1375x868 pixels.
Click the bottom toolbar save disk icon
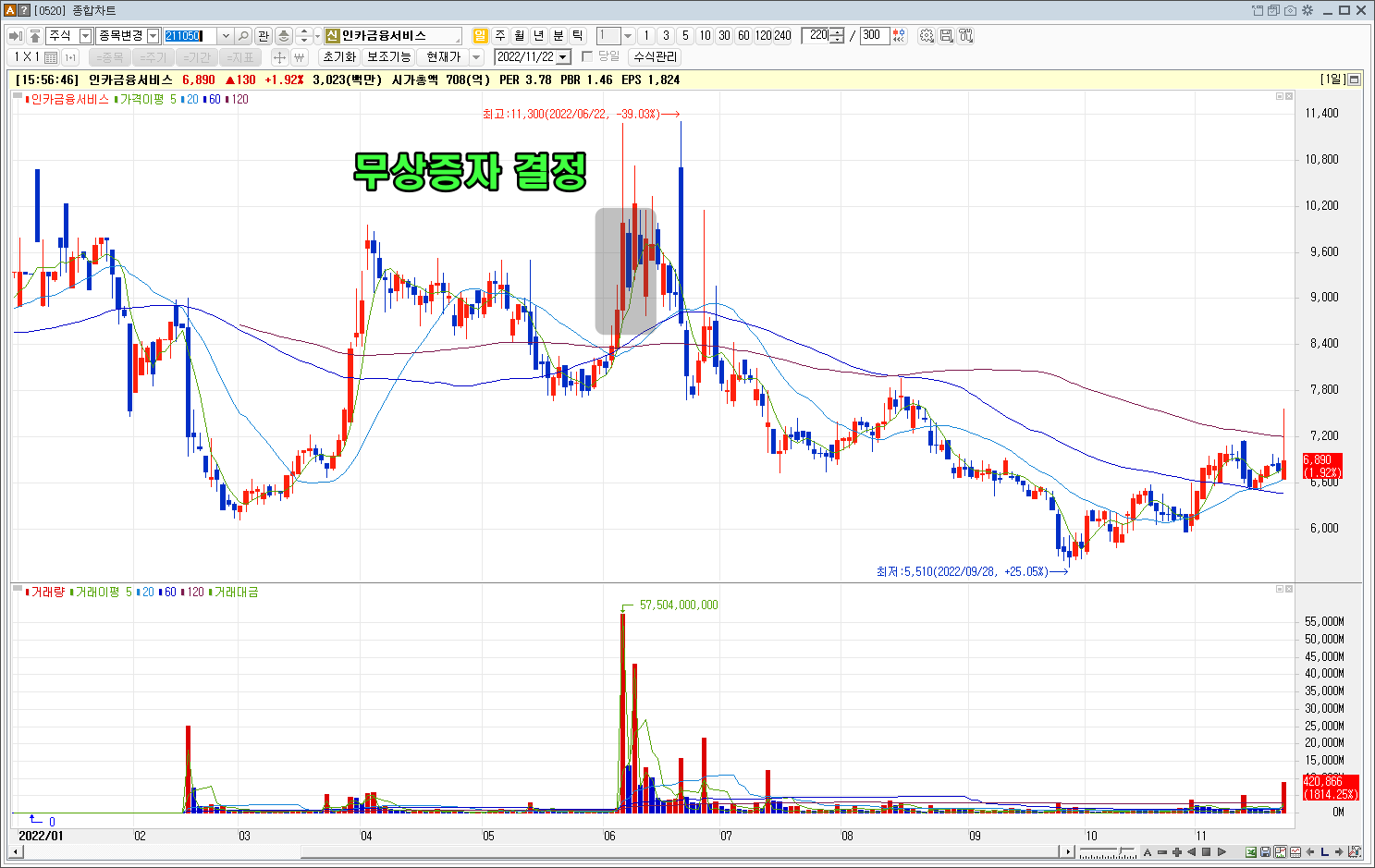coord(1266,851)
